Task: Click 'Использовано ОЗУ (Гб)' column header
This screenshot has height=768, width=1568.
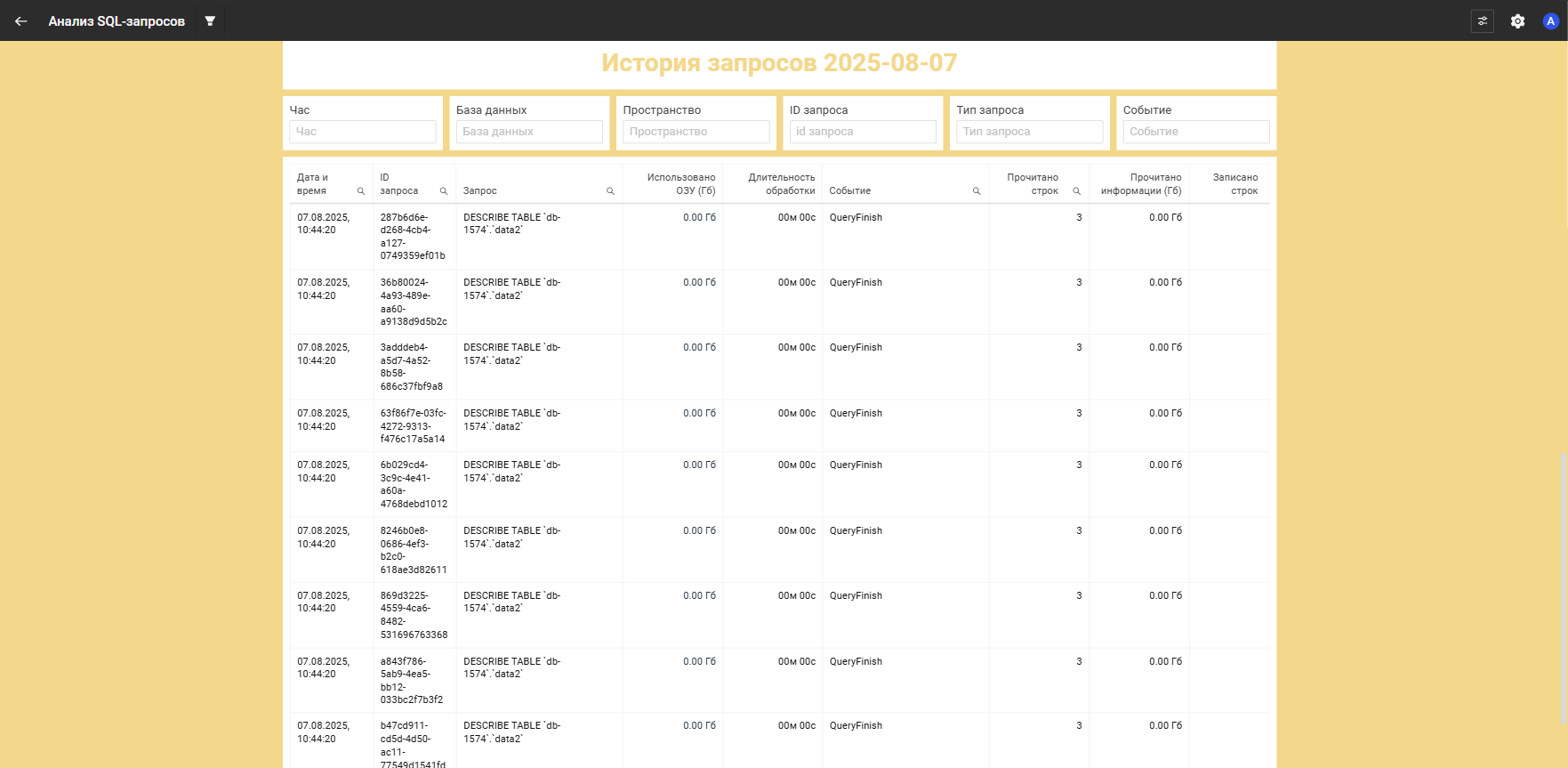Action: coord(680,184)
